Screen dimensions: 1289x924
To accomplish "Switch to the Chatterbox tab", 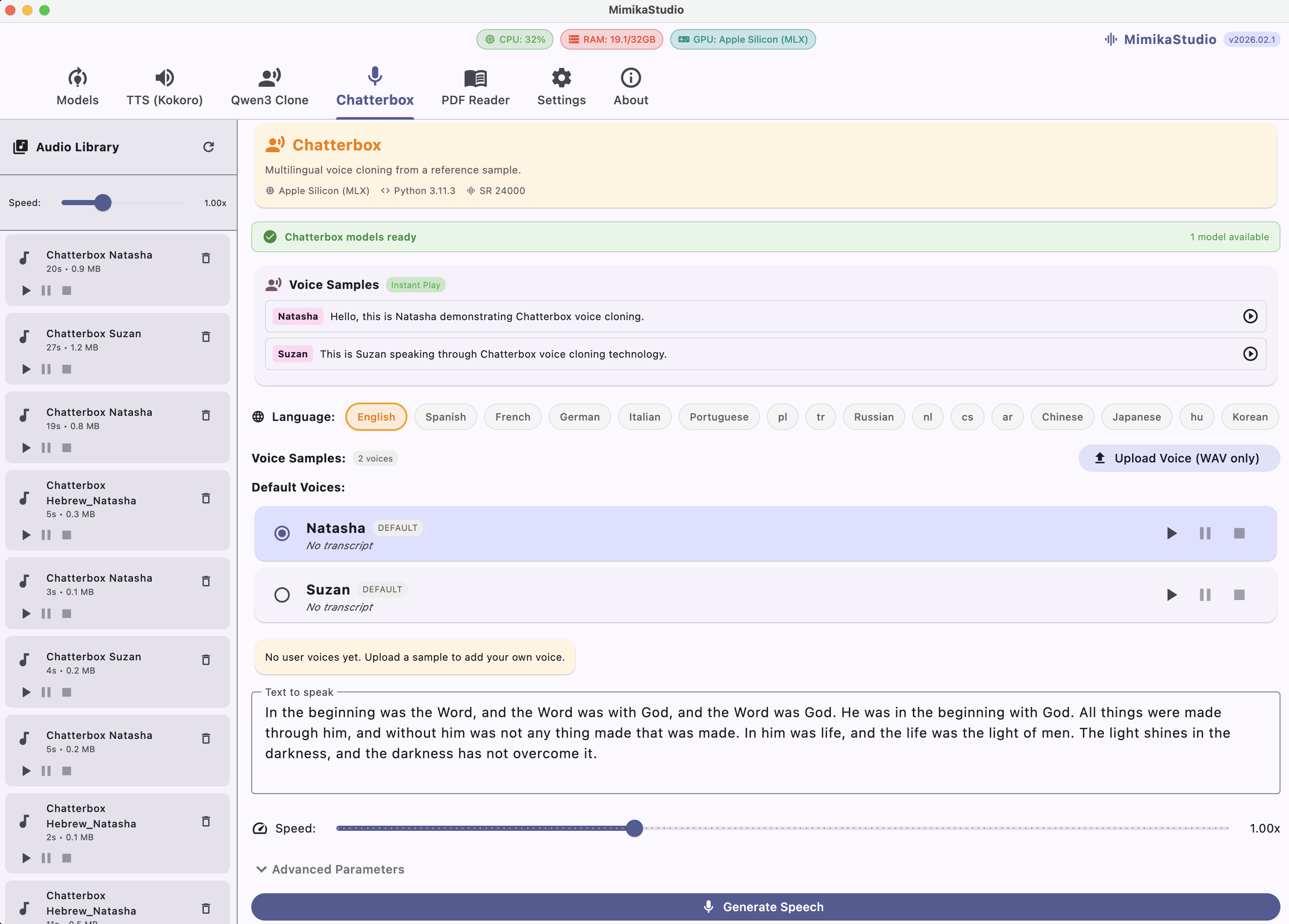I will (x=374, y=86).
